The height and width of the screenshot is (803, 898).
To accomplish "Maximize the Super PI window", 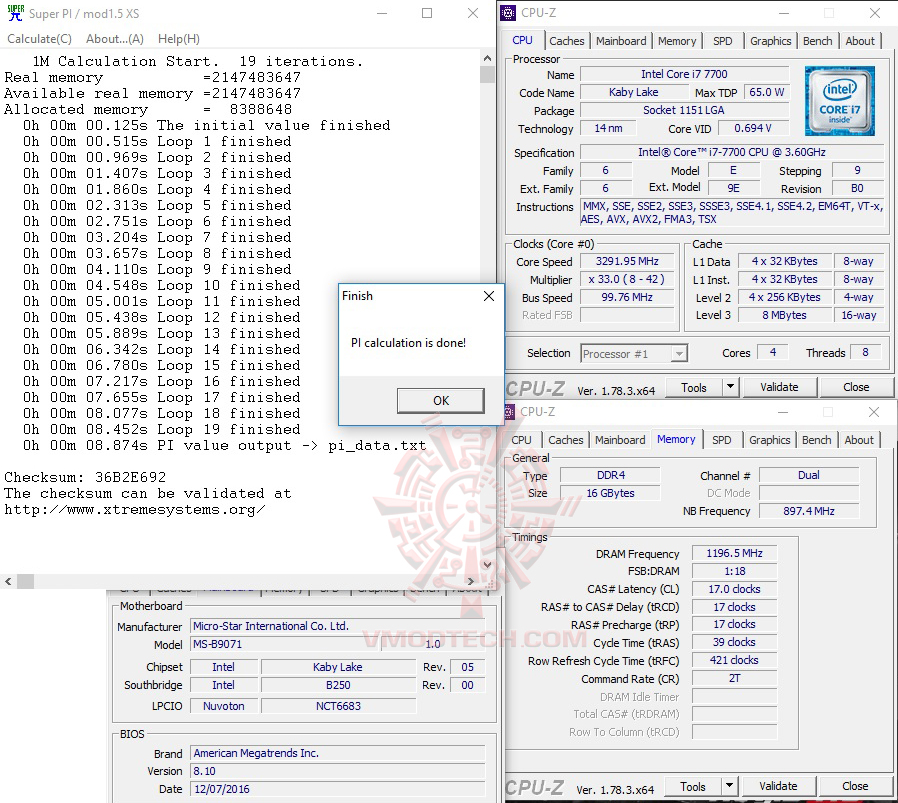I will pyautogui.click(x=427, y=13).
